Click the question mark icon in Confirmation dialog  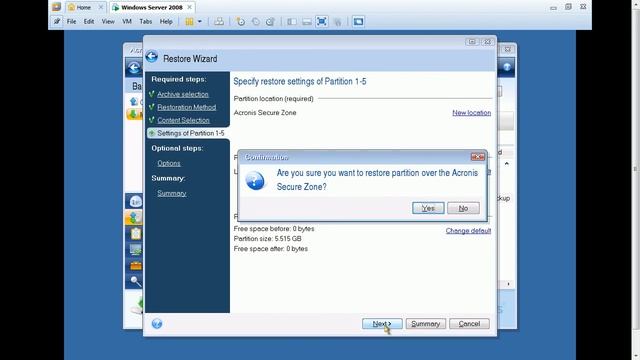click(x=255, y=180)
